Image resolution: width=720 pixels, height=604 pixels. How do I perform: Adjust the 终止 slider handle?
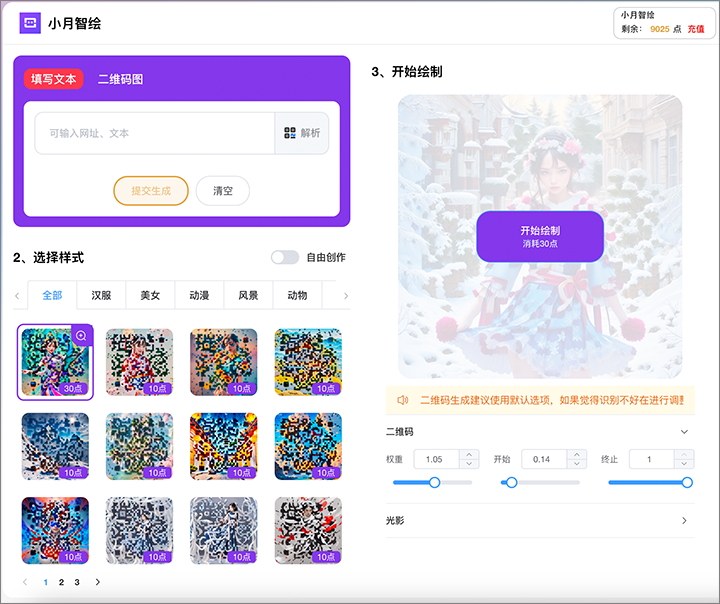click(x=687, y=482)
